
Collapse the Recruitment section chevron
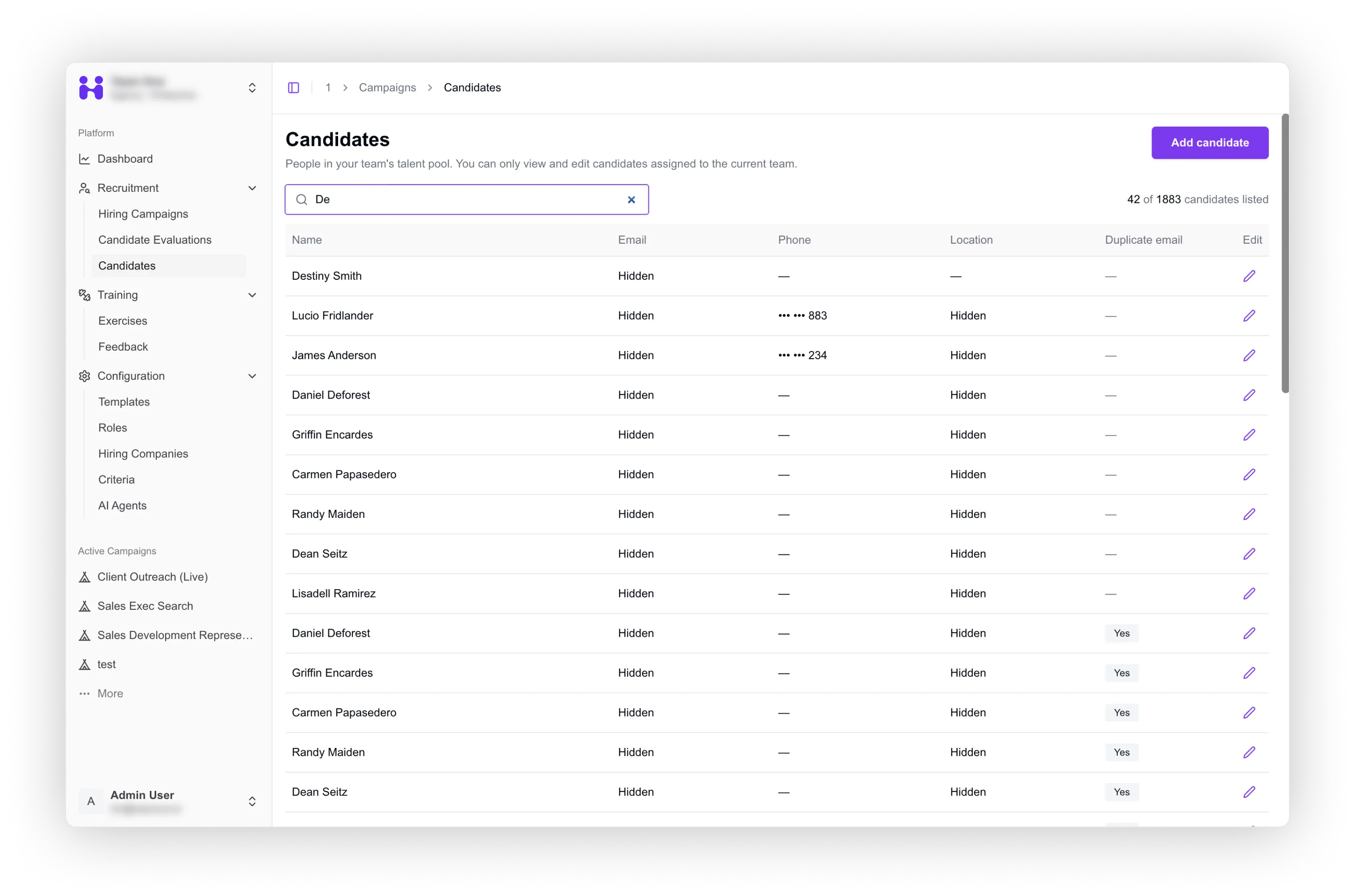click(x=252, y=188)
